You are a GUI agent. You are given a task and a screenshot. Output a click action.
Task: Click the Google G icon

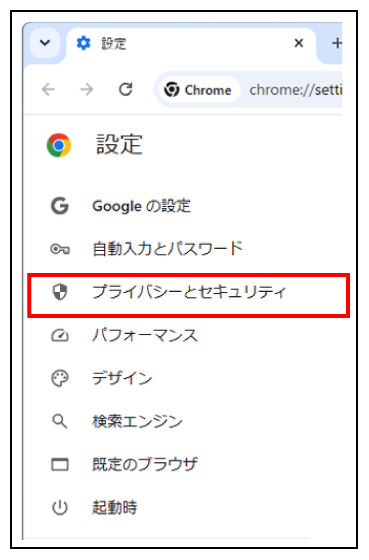coord(60,206)
